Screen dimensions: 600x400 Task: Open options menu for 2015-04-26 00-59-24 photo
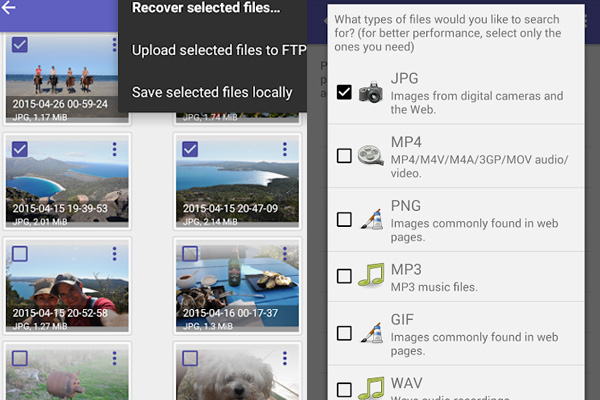[x=114, y=45]
